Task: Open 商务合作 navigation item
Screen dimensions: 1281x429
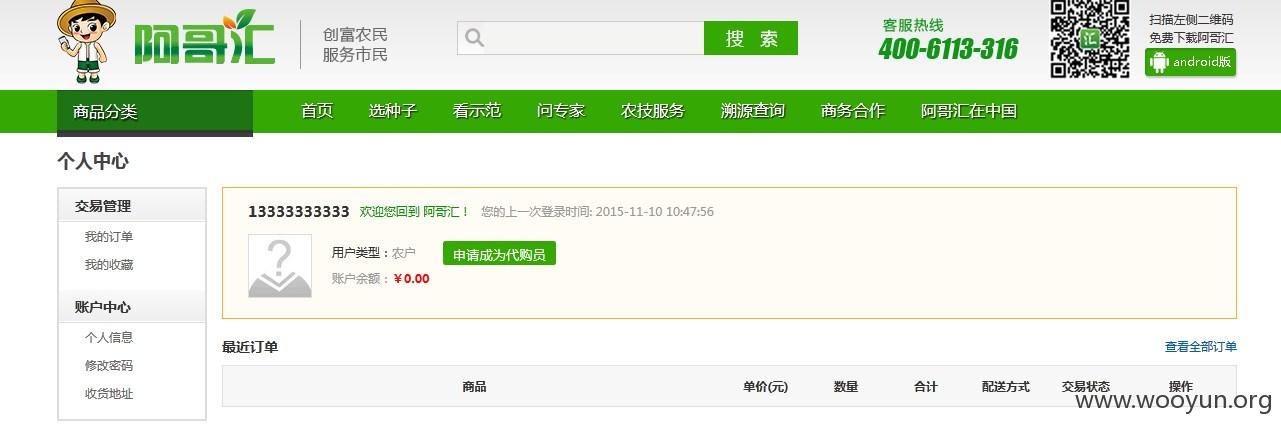Action: click(853, 111)
